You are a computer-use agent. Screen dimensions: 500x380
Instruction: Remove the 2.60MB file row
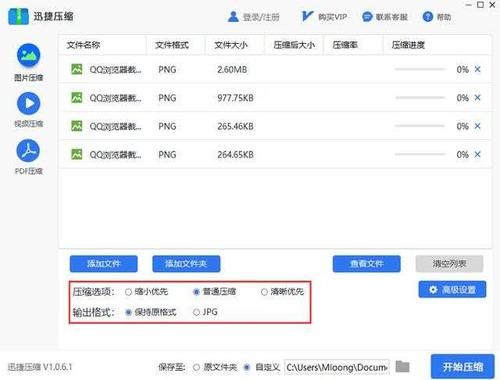click(x=477, y=69)
